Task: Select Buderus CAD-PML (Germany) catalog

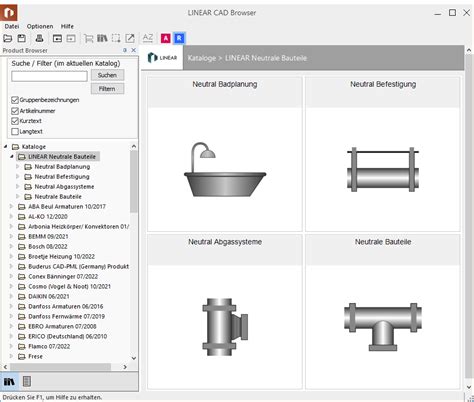Action: [x=79, y=266]
